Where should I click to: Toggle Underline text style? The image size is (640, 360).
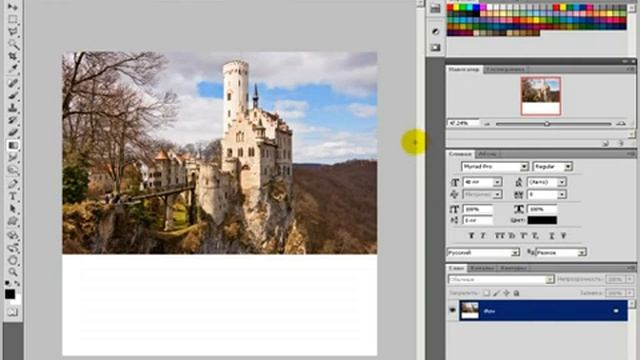[551, 236]
